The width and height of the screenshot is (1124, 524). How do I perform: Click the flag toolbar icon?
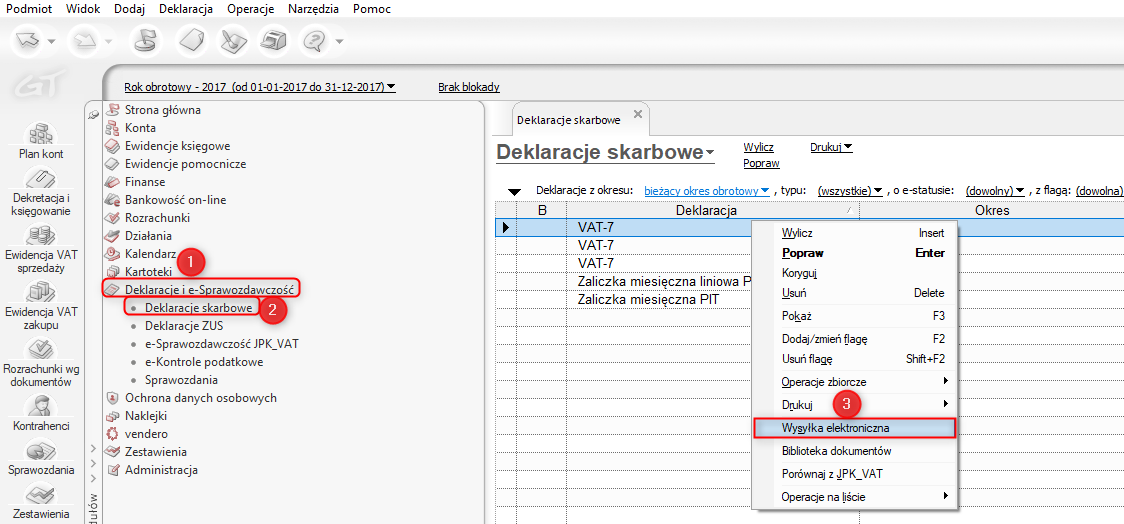(146, 42)
